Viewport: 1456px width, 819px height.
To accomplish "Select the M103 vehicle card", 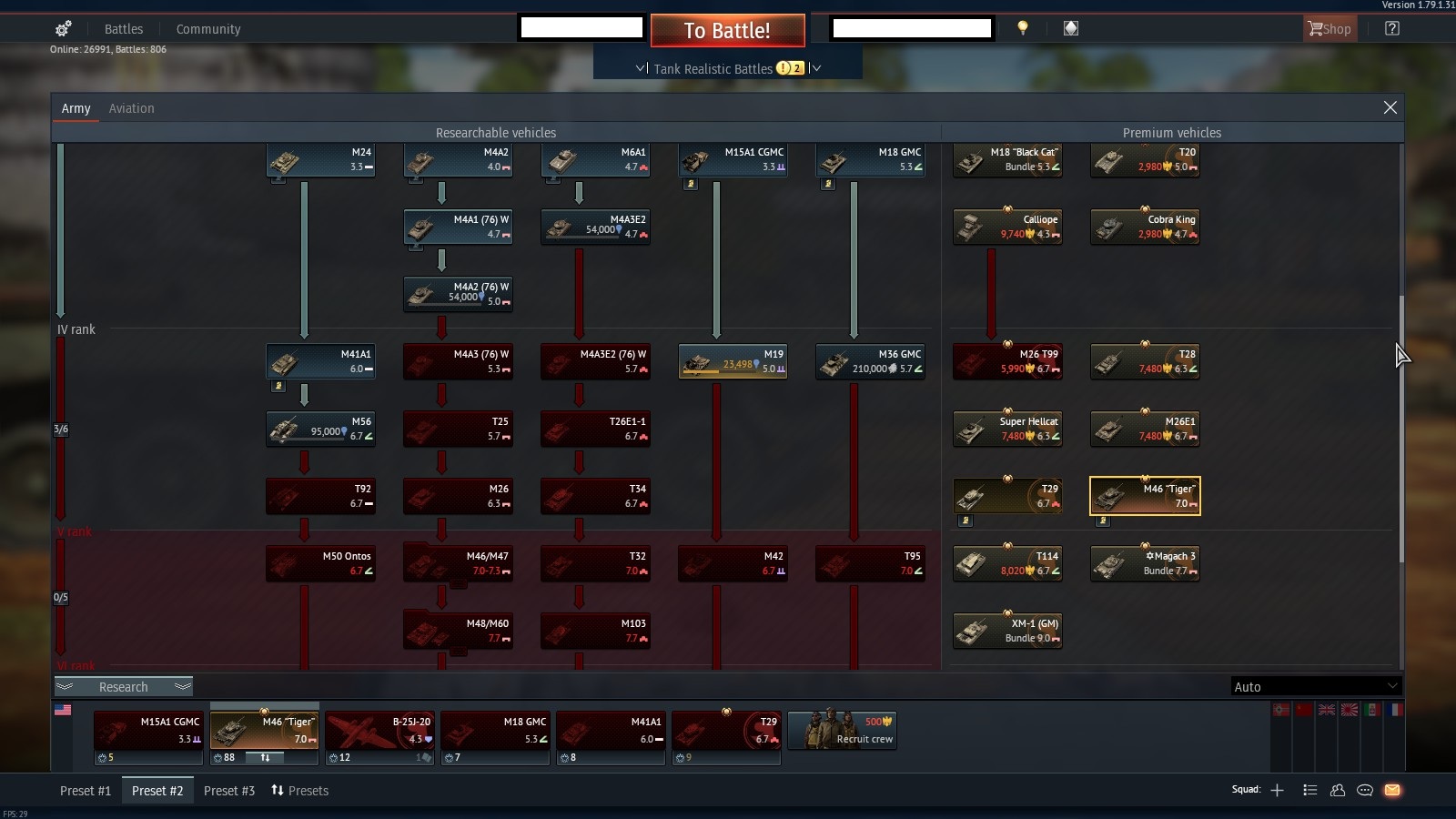I will [596, 631].
